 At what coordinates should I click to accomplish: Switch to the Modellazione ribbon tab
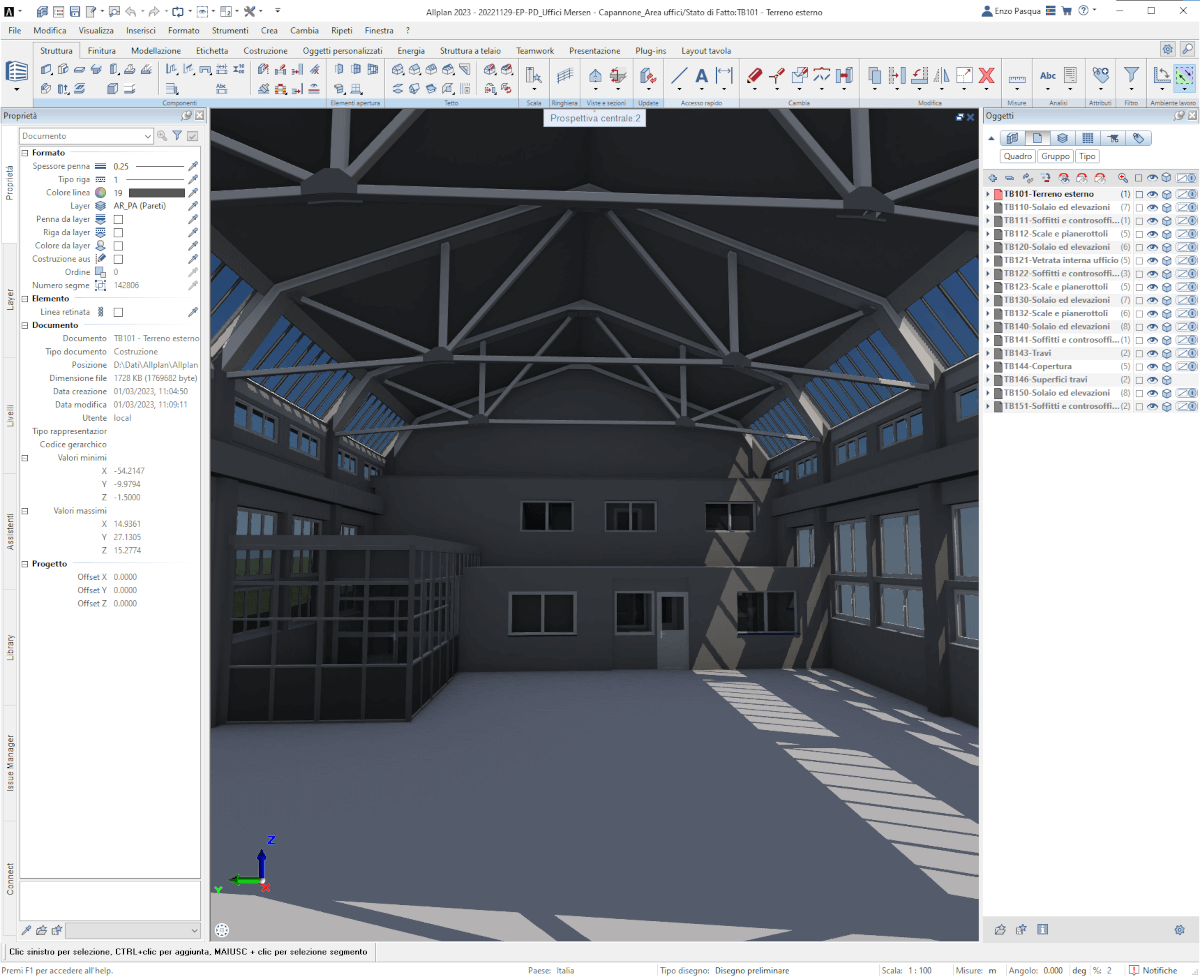[x=155, y=50]
